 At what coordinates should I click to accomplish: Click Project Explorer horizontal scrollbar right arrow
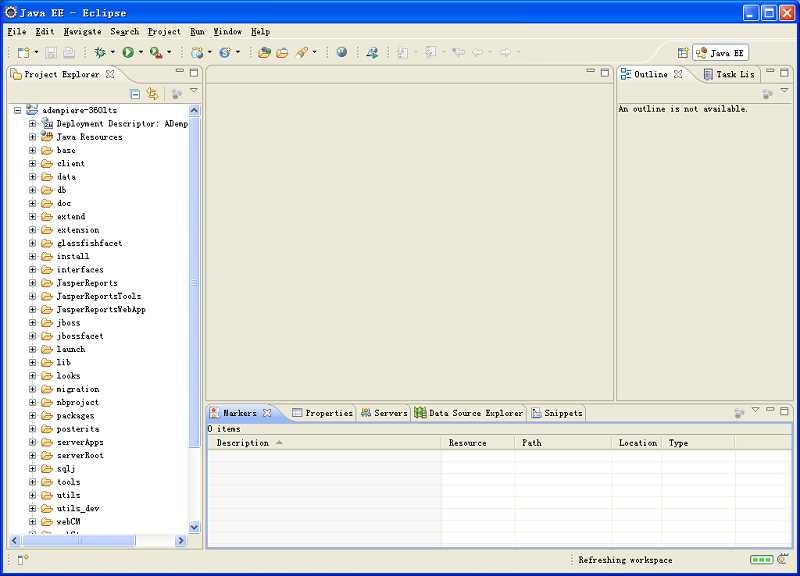click(181, 540)
